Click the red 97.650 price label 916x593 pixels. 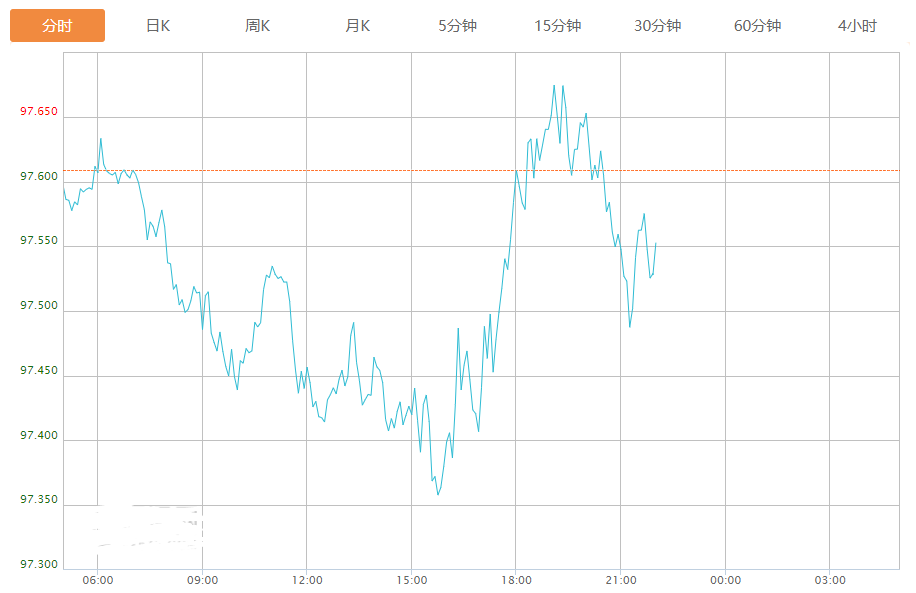click(x=39, y=112)
